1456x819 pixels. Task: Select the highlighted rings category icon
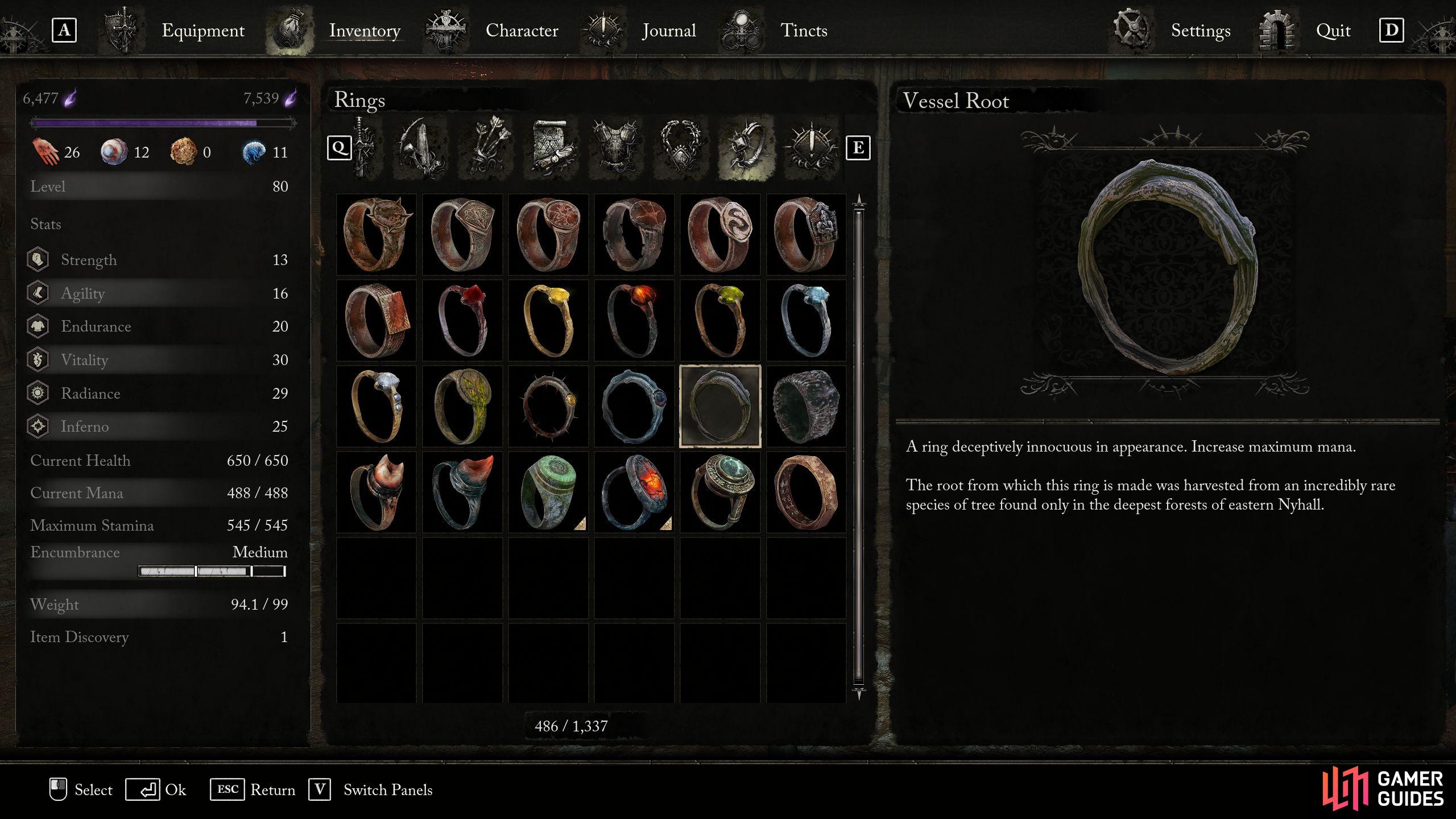pos(746,148)
